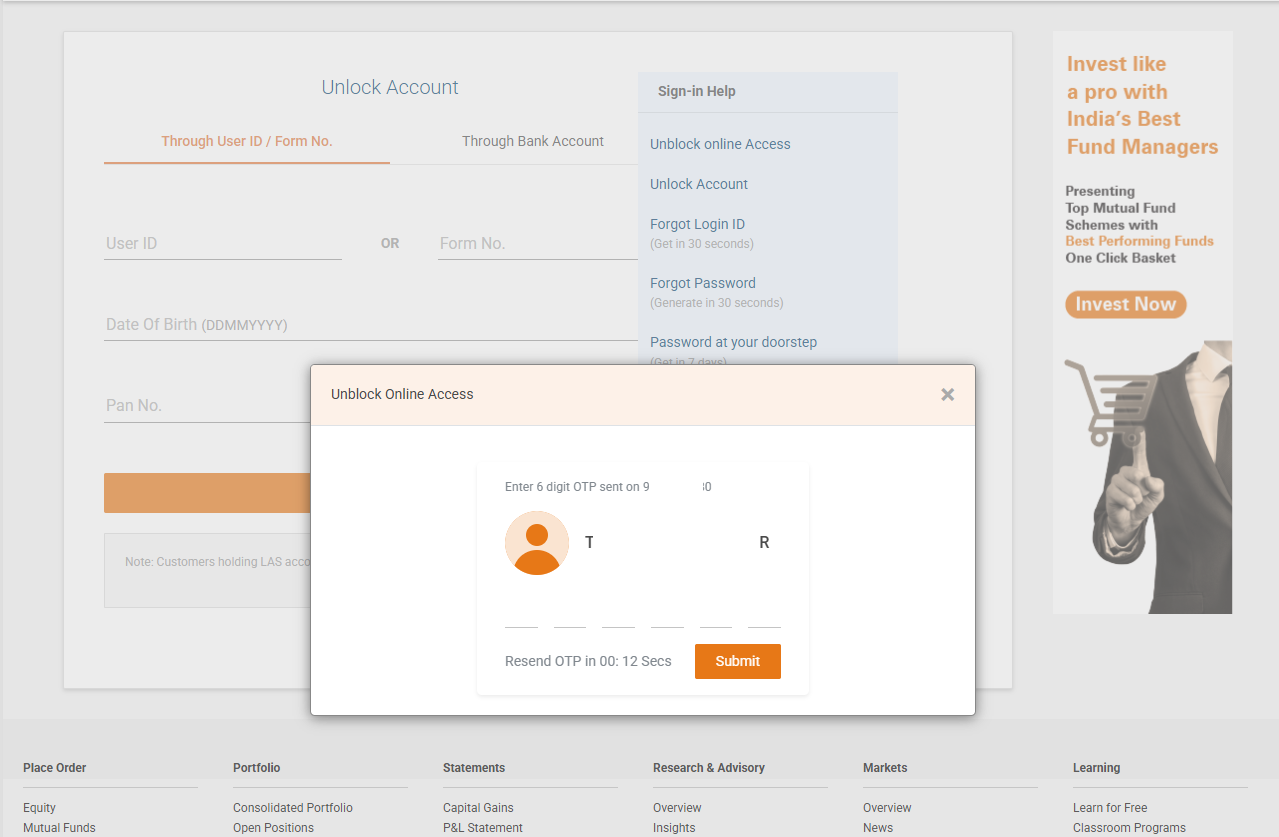Image resolution: width=1279 pixels, height=837 pixels.
Task: Click the shopping cart icon in ad
Action: click(1107, 401)
